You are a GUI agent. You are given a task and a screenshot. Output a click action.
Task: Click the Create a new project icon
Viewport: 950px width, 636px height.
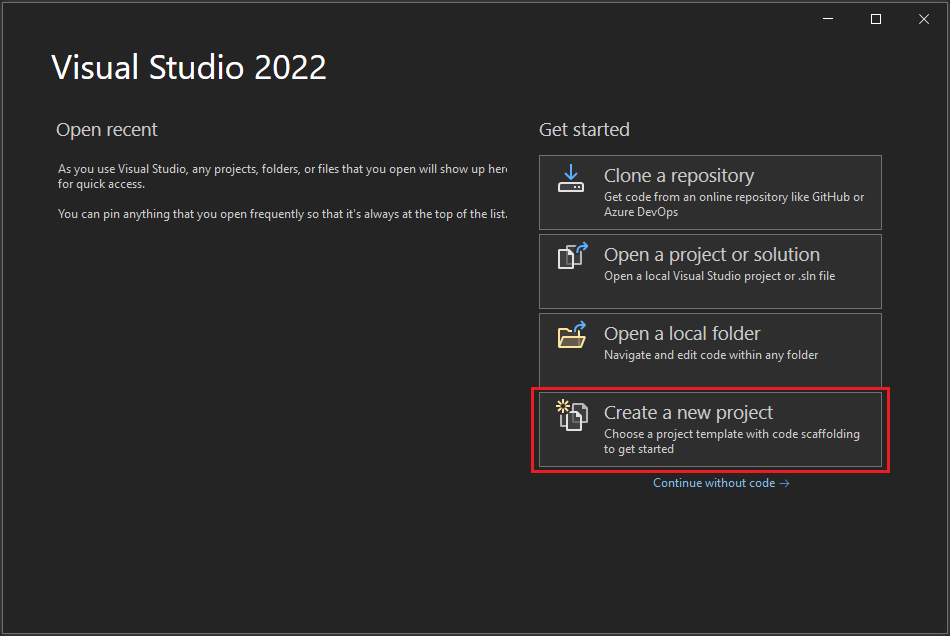pyautogui.click(x=571, y=417)
